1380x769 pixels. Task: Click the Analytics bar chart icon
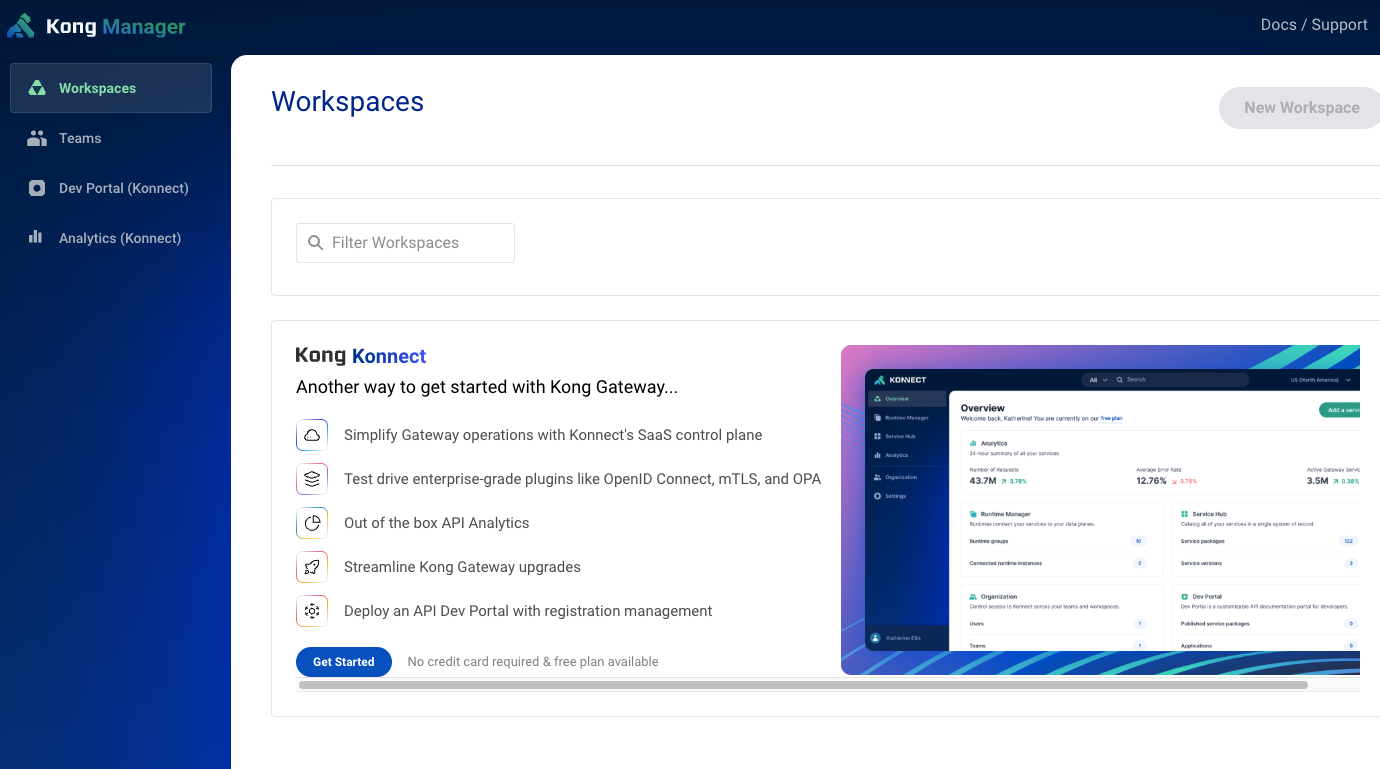36,237
